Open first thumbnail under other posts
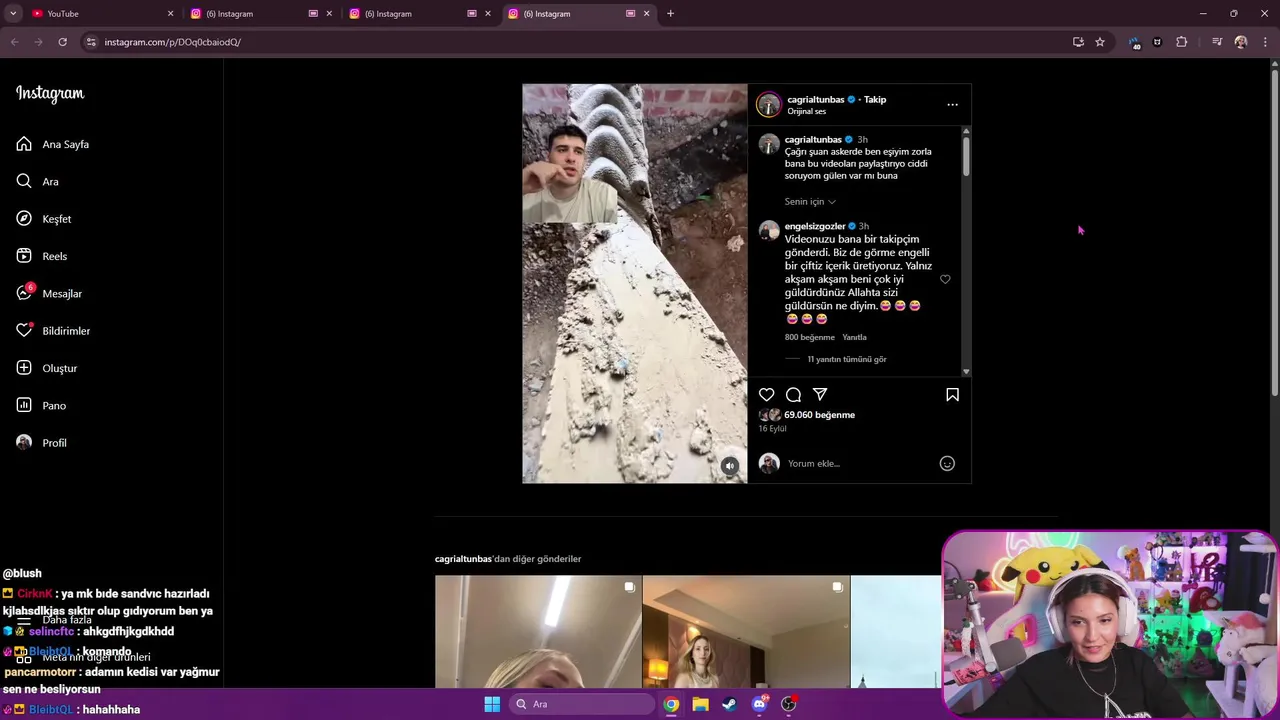This screenshot has width=1280, height=720. (x=538, y=632)
